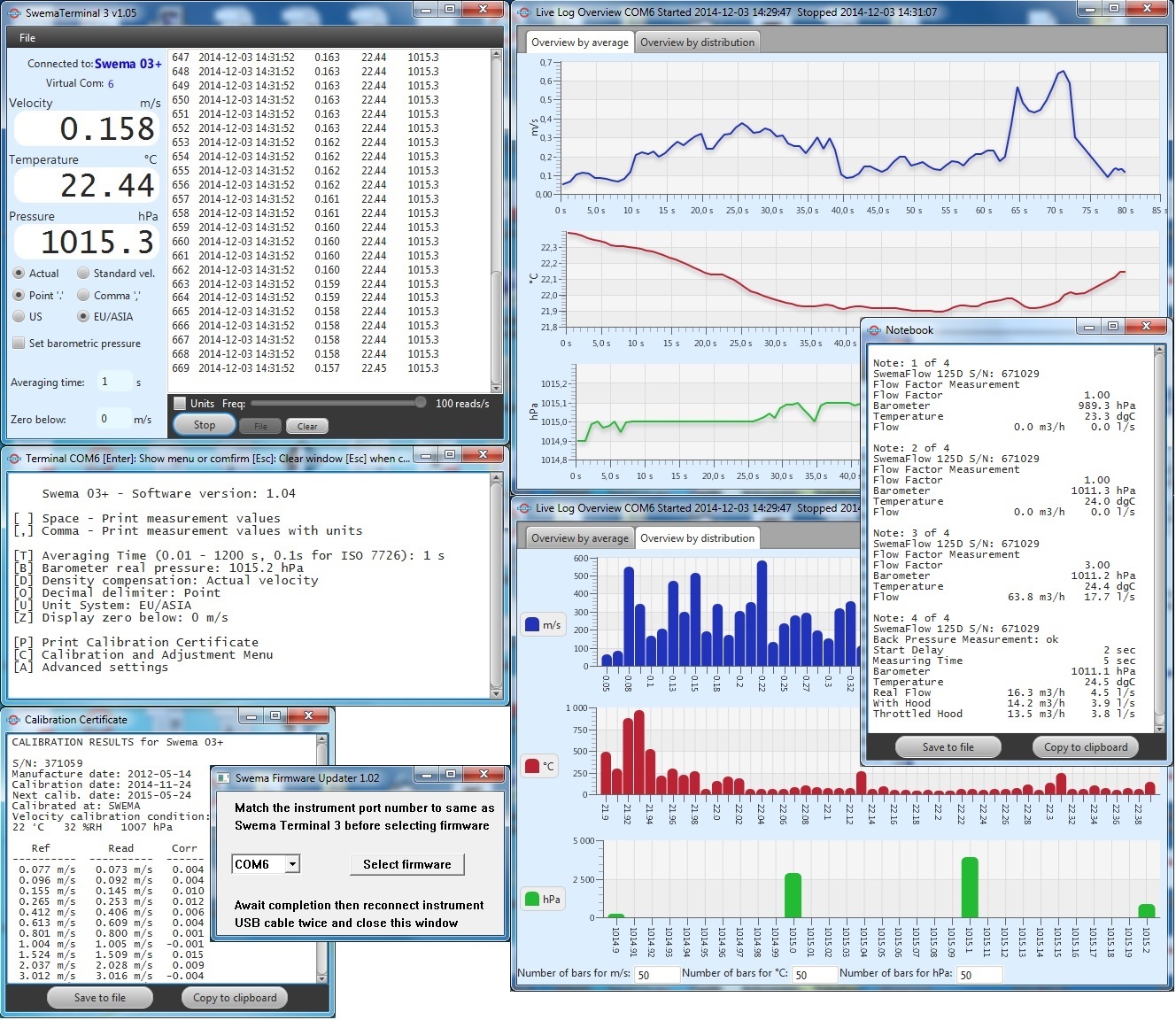Click the Averaging time input field
1176x1020 pixels.
114,382
